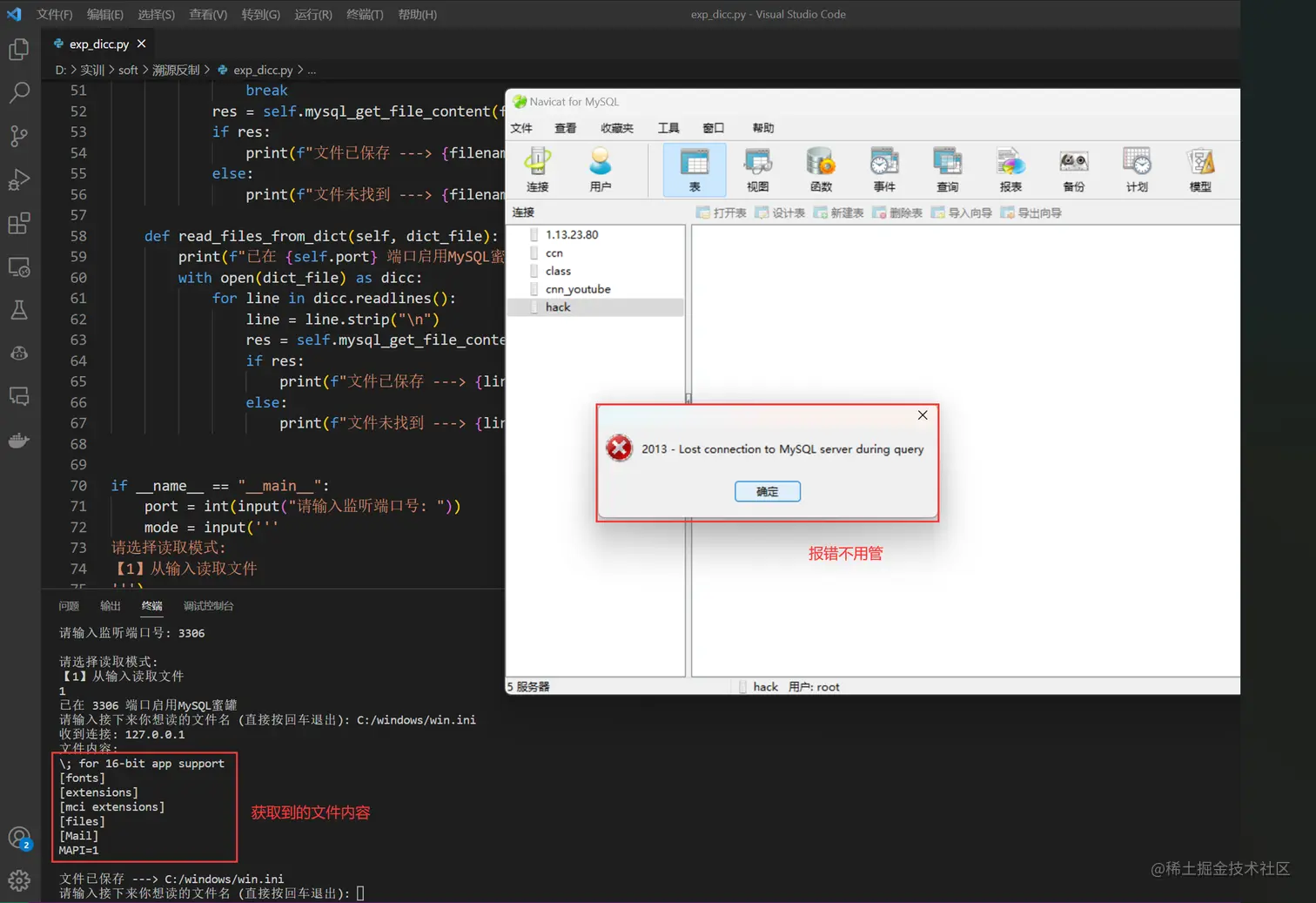Click the terminal input prompt line
Viewport: 1316px width, 903px height.
(x=211, y=893)
